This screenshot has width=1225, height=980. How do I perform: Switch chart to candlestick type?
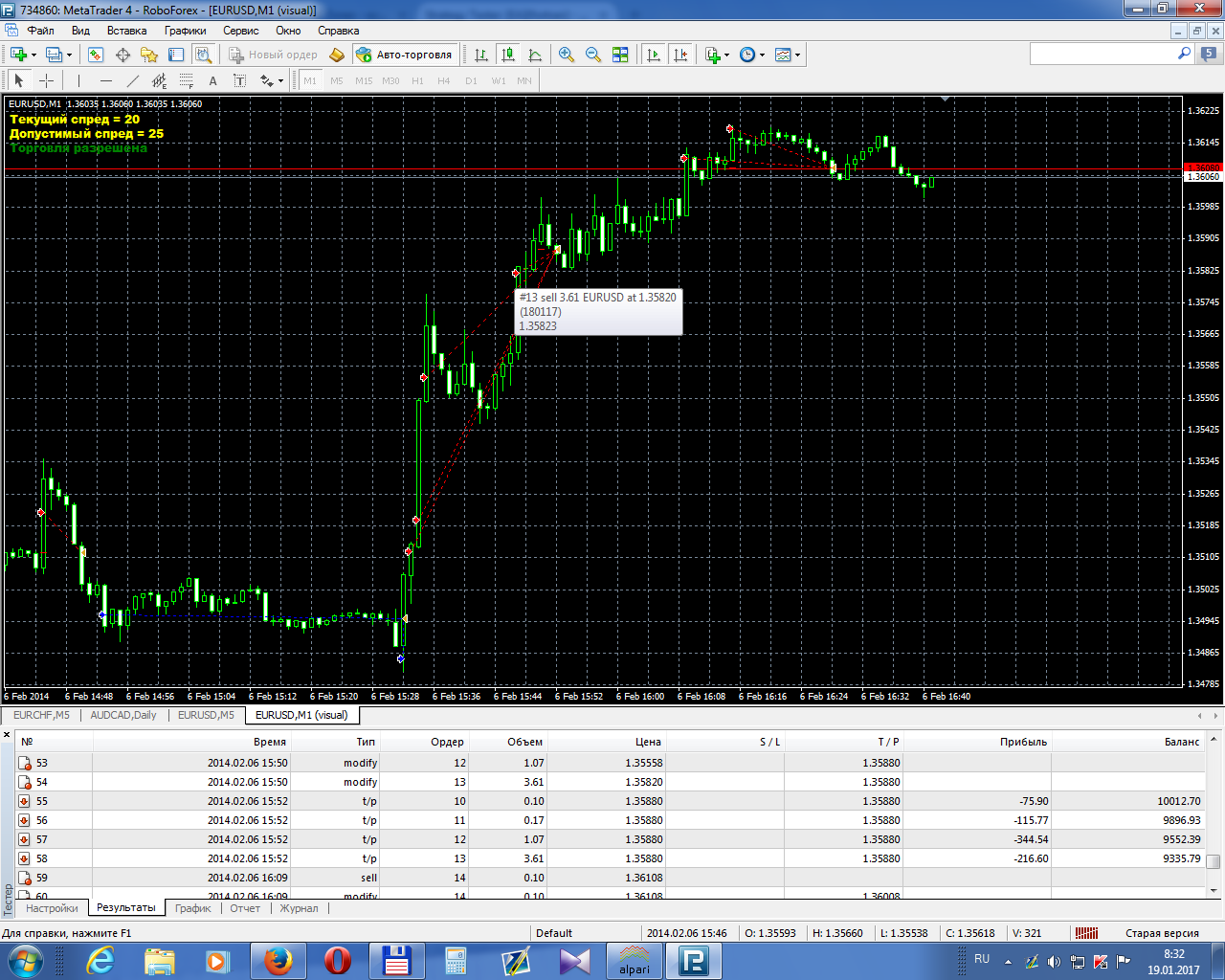[x=508, y=55]
